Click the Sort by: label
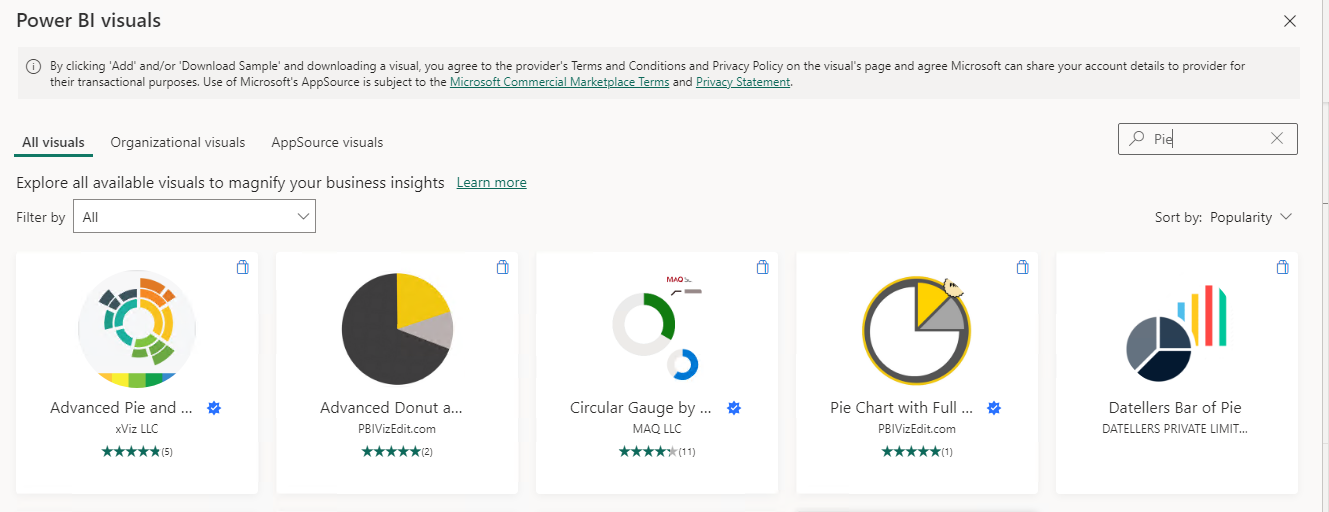 [1178, 217]
